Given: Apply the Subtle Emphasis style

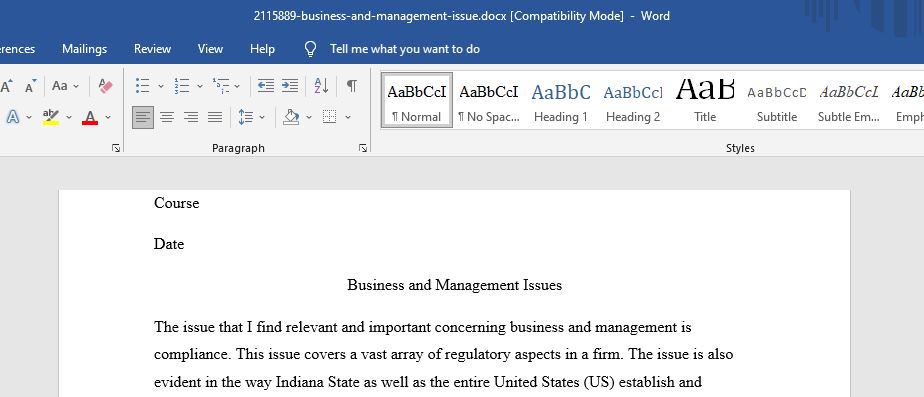Looking at the screenshot, I should (849, 100).
